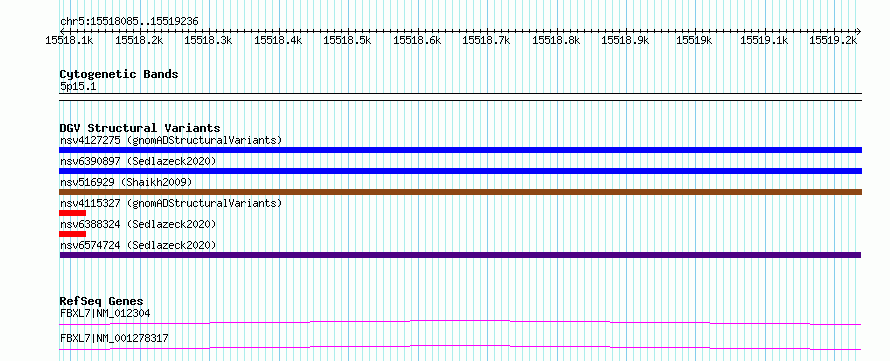Click the 15519k ruler tick label
Image resolution: width=890 pixels, height=361 pixels.
coord(695,40)
